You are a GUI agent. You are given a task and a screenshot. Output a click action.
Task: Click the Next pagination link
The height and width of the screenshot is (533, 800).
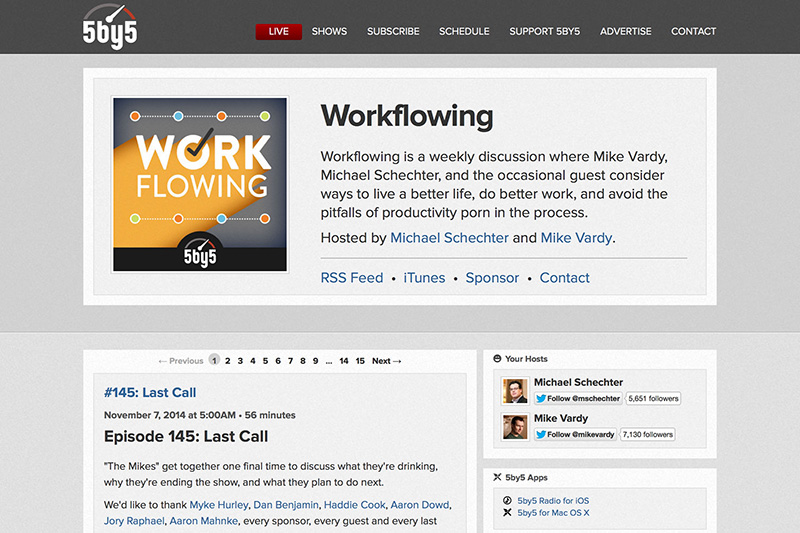pyautogui.click(x=386, y=361)
